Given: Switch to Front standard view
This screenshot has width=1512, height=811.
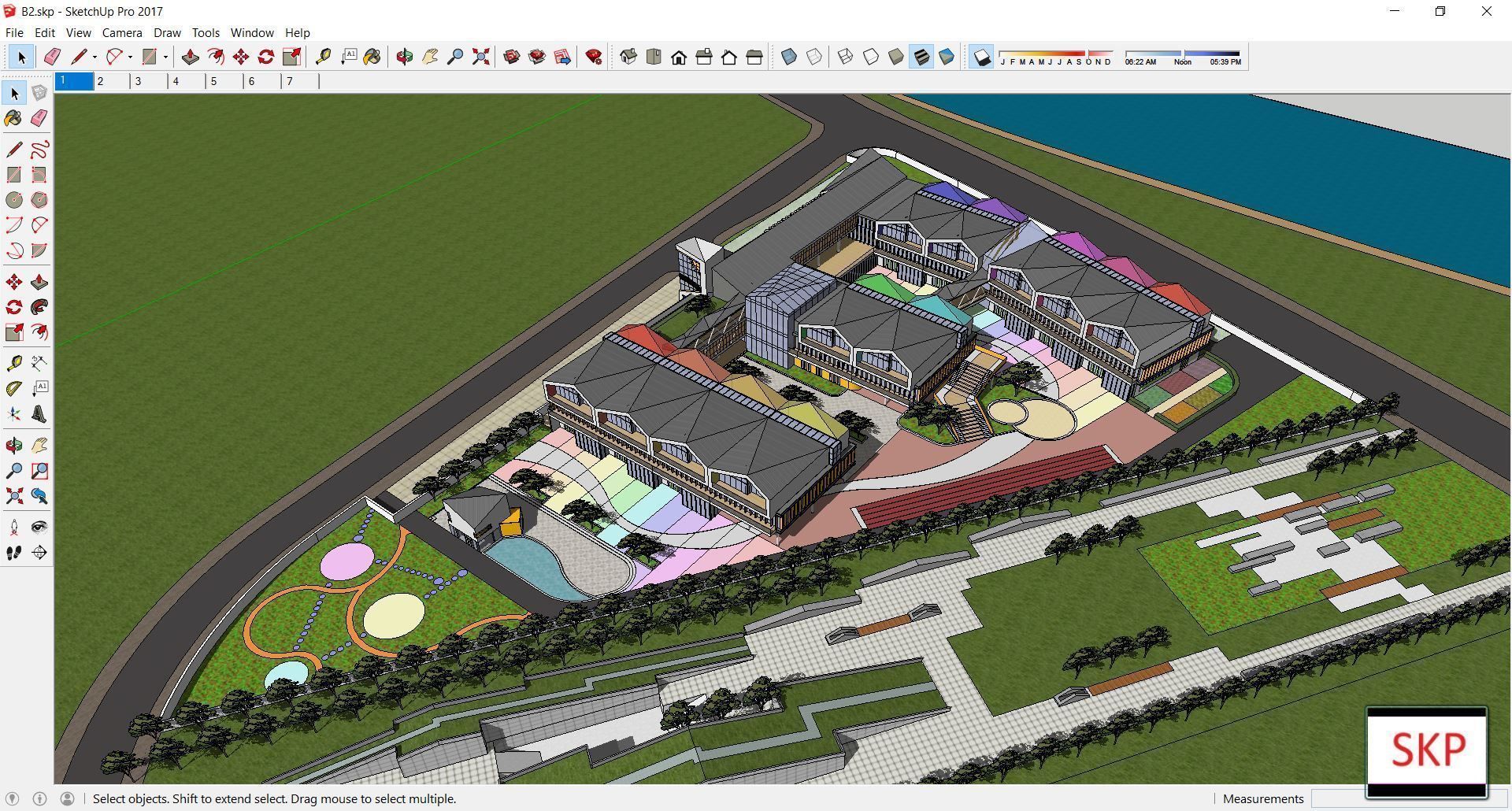Looking at the screenshot, I should [679, 57].
